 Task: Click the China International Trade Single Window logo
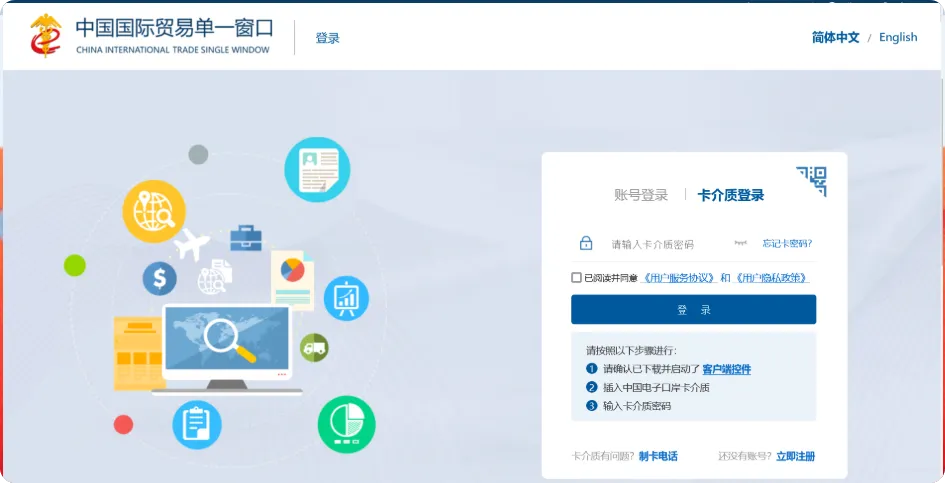point(151,36)
